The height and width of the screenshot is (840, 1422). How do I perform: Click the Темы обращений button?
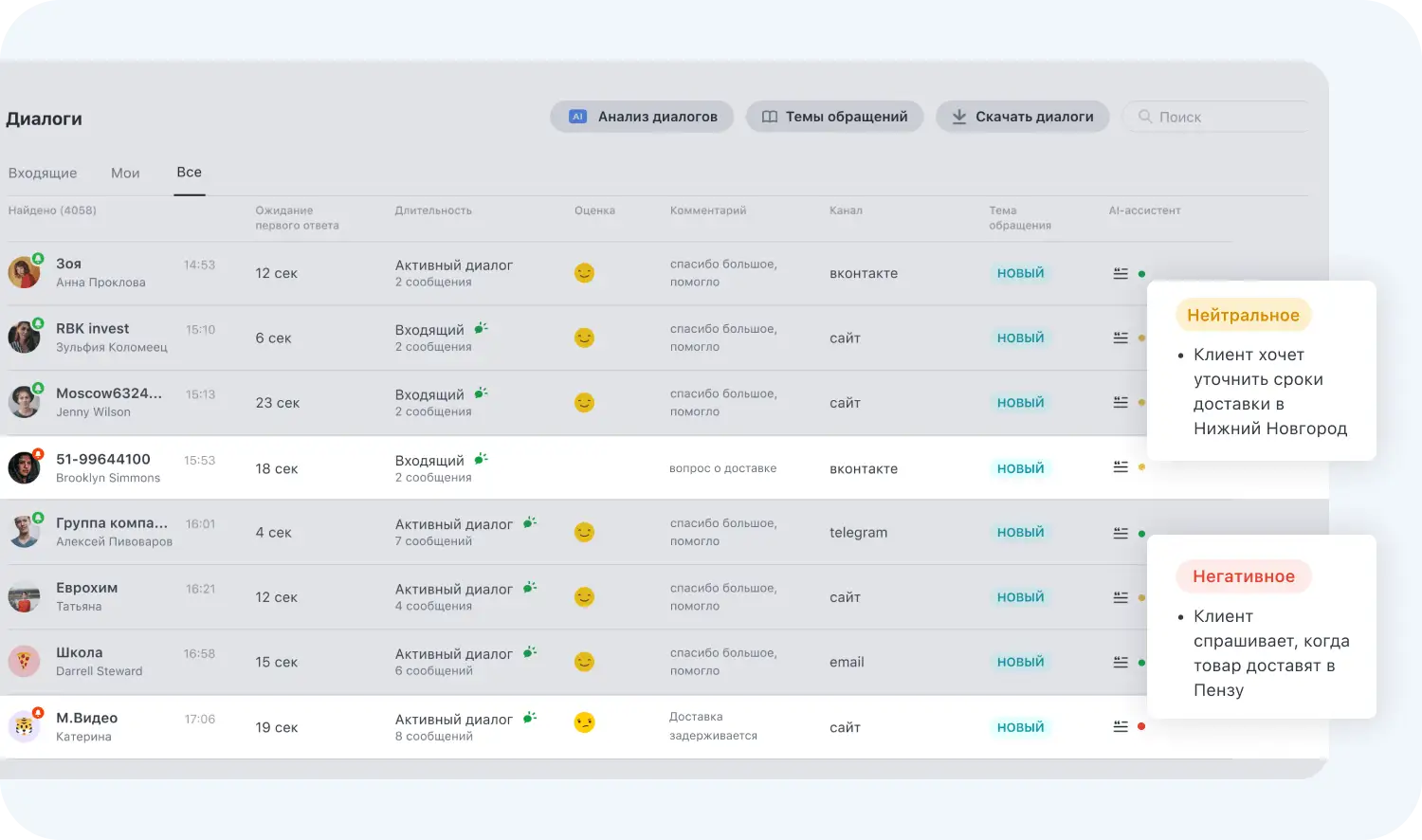(x=834, y=117)
